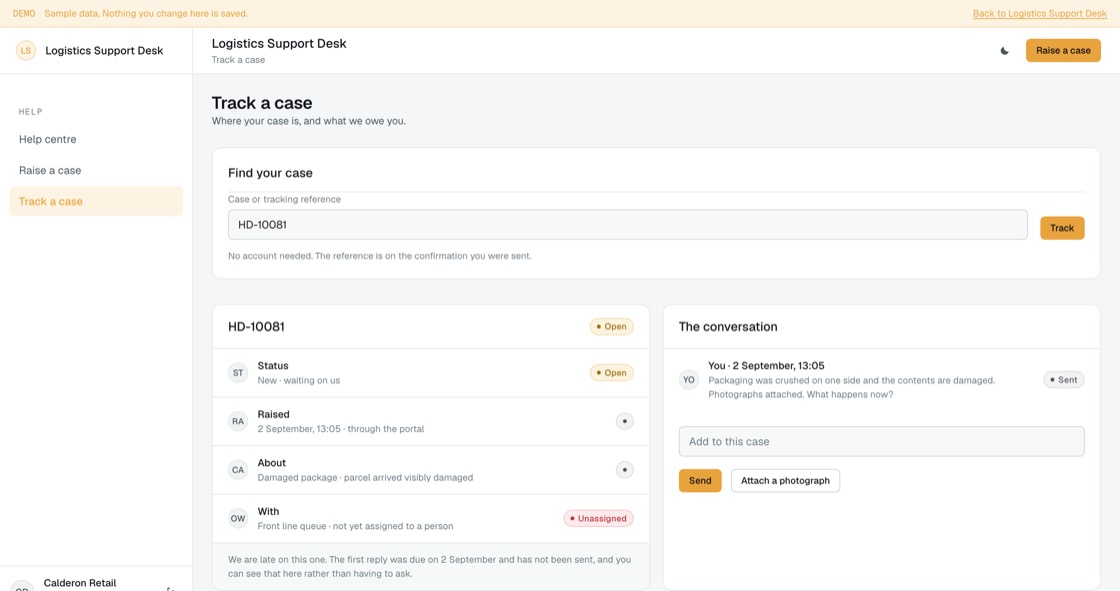Click the dot indicator on the About row
1120x591 pixels.
(x=624, y=470)
